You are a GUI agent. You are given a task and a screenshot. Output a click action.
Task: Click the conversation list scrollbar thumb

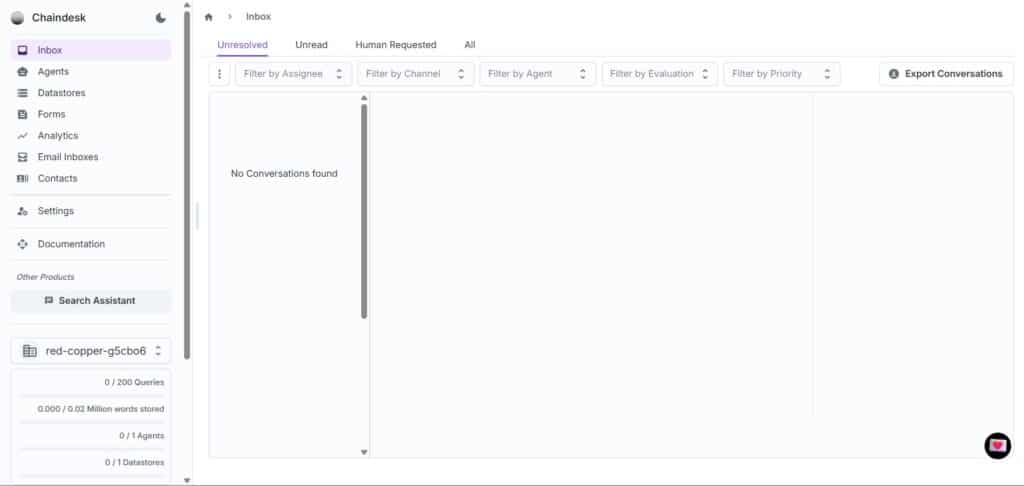[x=364, y=212]
